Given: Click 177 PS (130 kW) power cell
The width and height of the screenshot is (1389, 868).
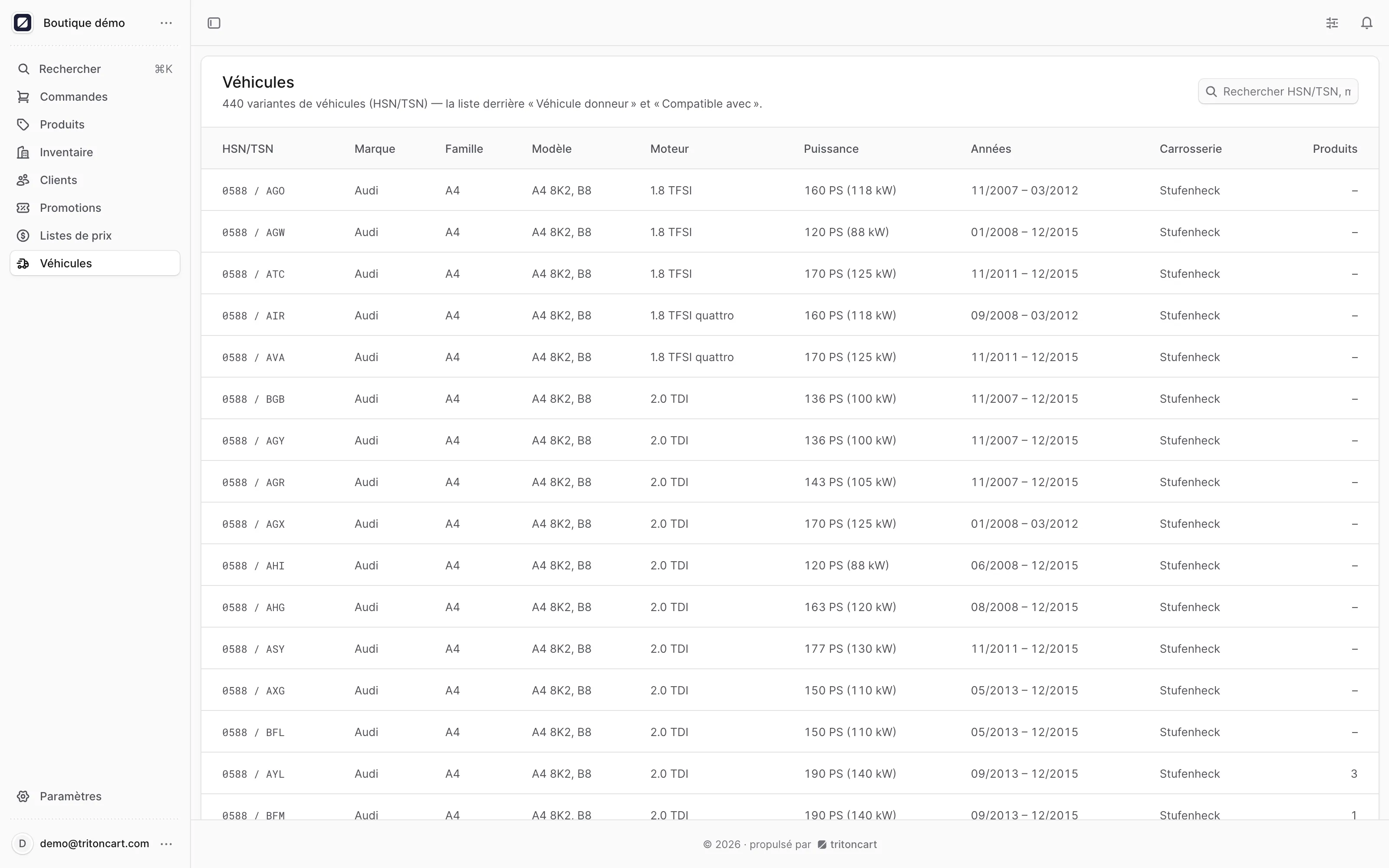Looking at the screenshot, I should 849,649.
